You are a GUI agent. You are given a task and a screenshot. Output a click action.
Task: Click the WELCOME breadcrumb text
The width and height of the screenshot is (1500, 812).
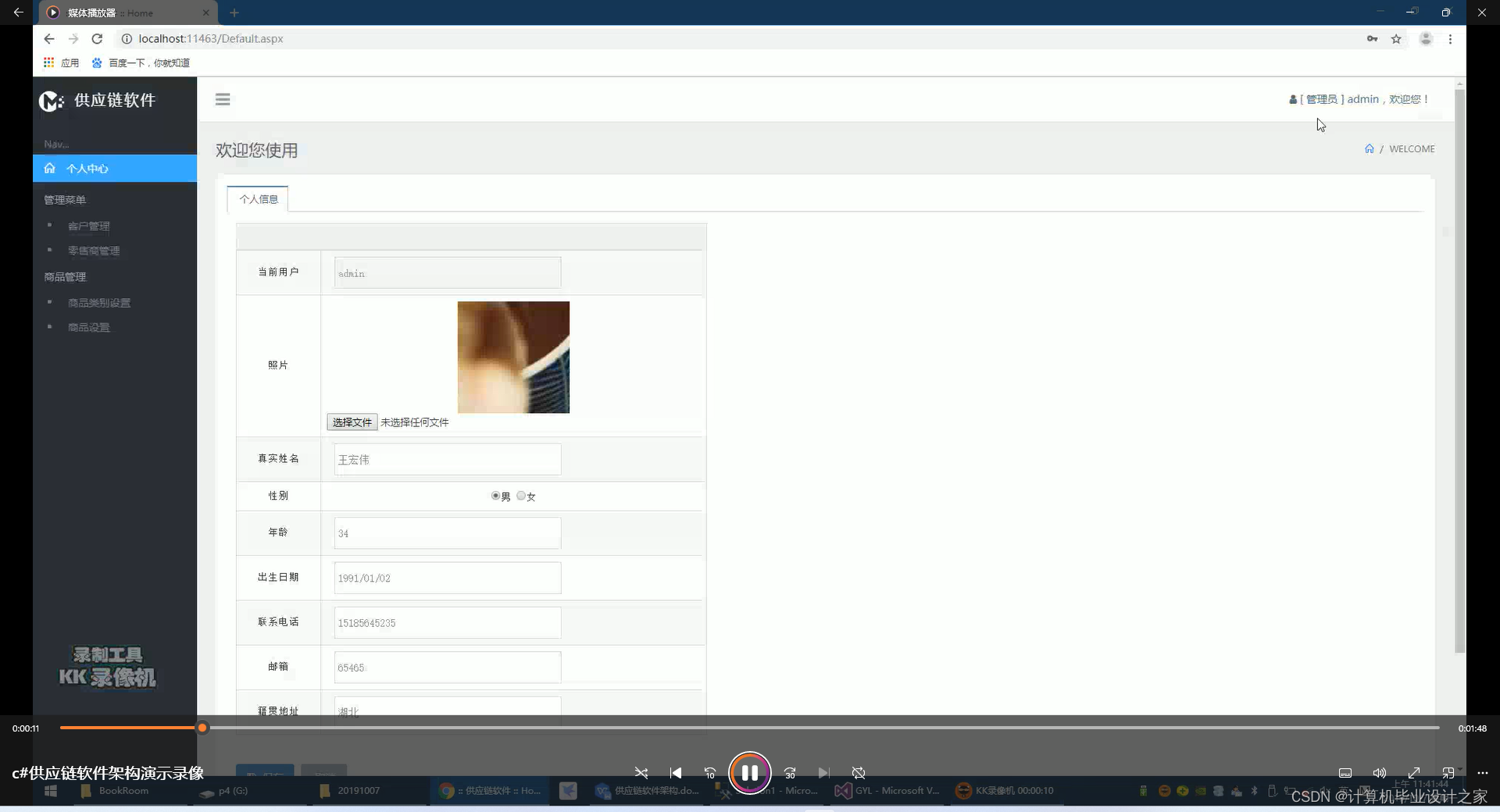coord(1412,149)
